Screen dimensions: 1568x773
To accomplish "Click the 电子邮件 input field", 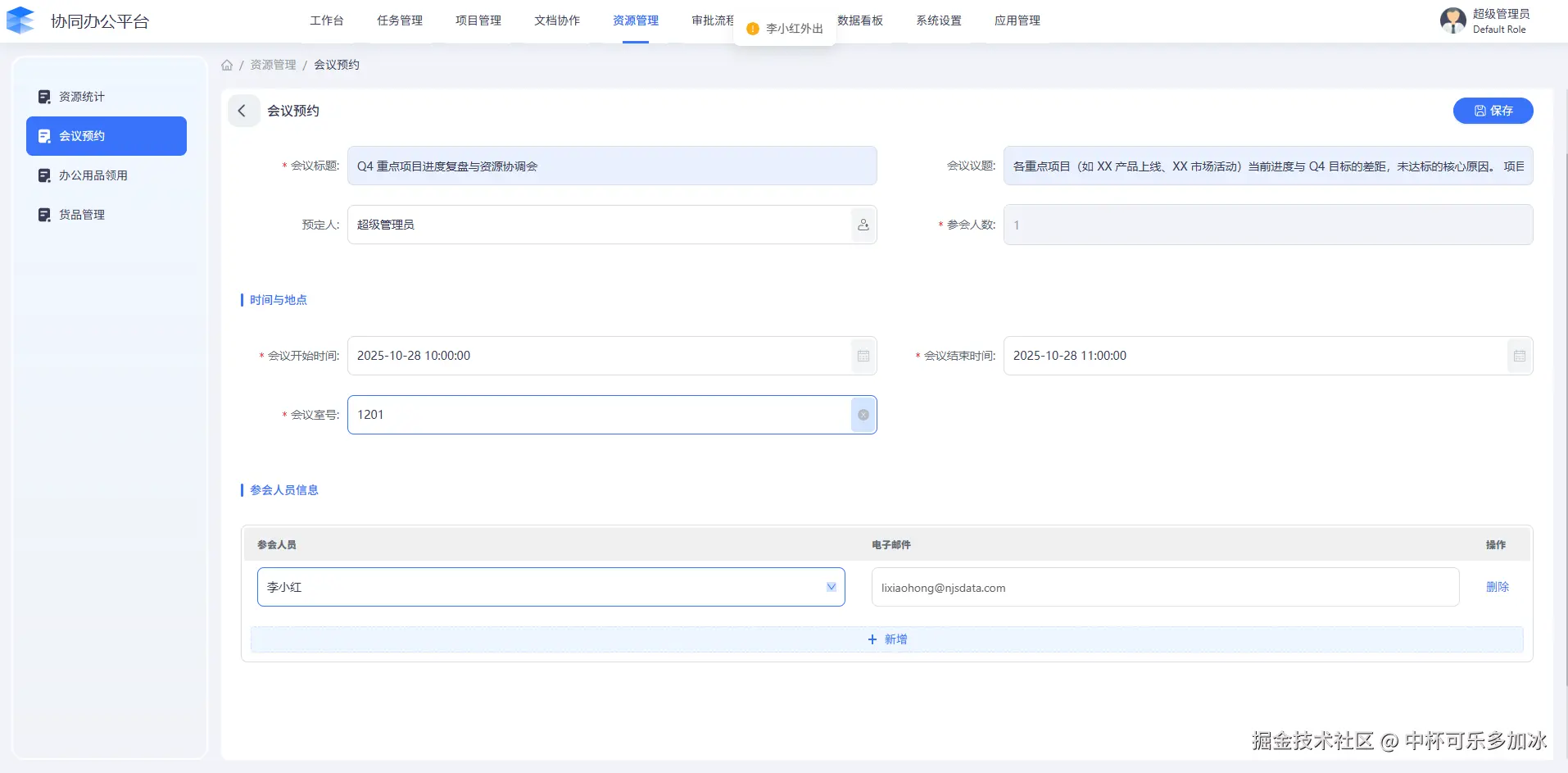I will [x=1164, y=588].
